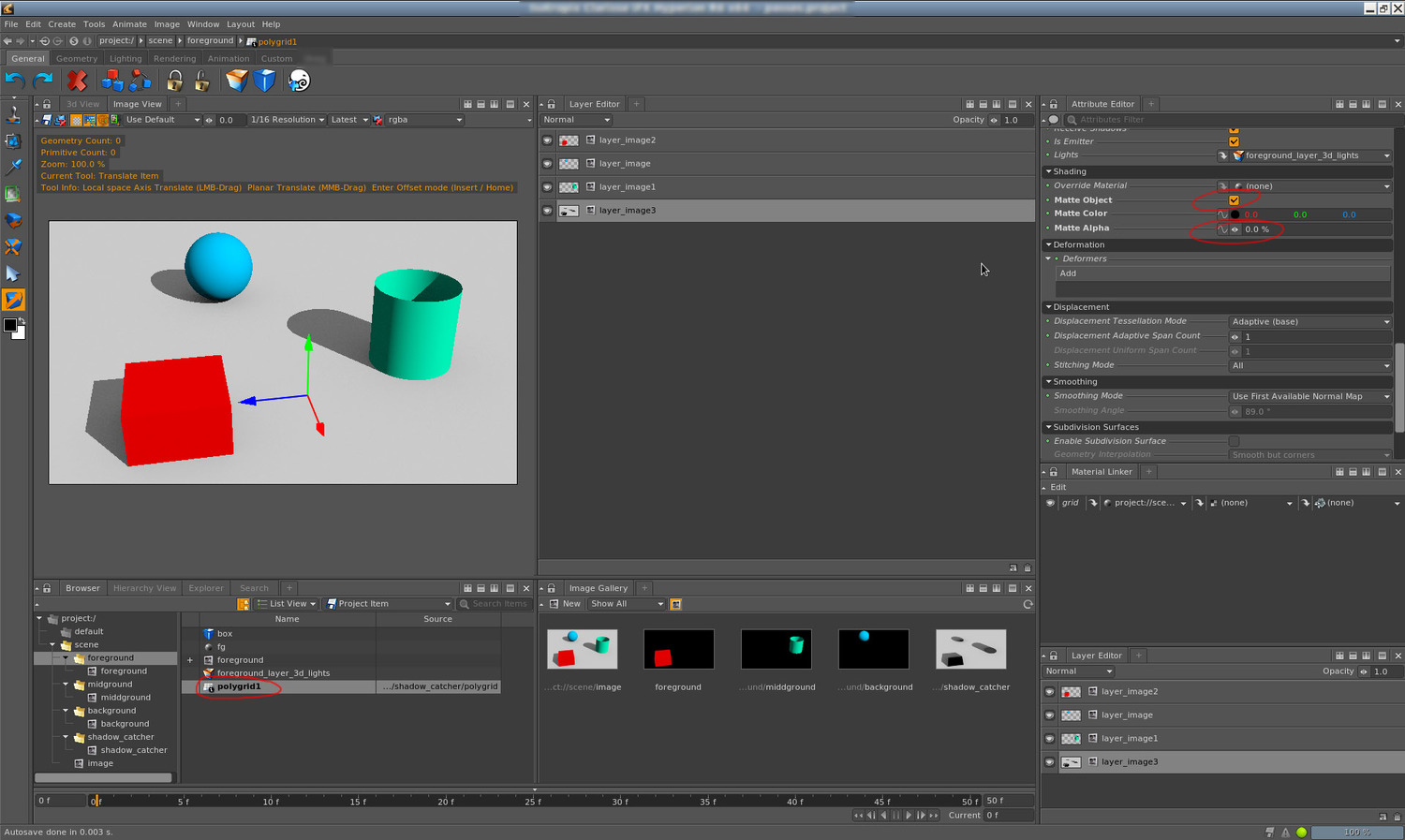Hide layer_image1 in the top Layer Editor
This screenshot has width=1405, height=840.
tap(547, 187)
